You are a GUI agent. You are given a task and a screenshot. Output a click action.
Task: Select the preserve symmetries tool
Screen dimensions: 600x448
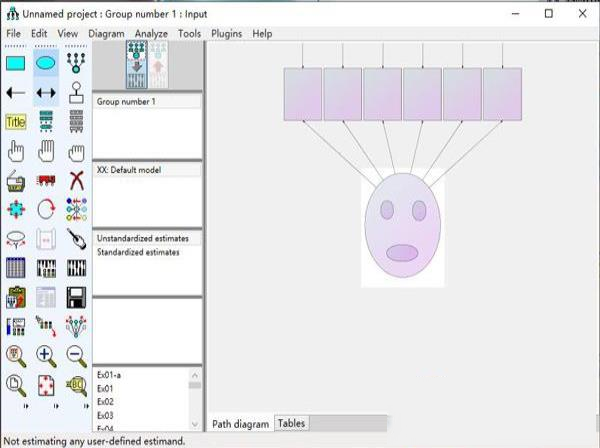76,326
